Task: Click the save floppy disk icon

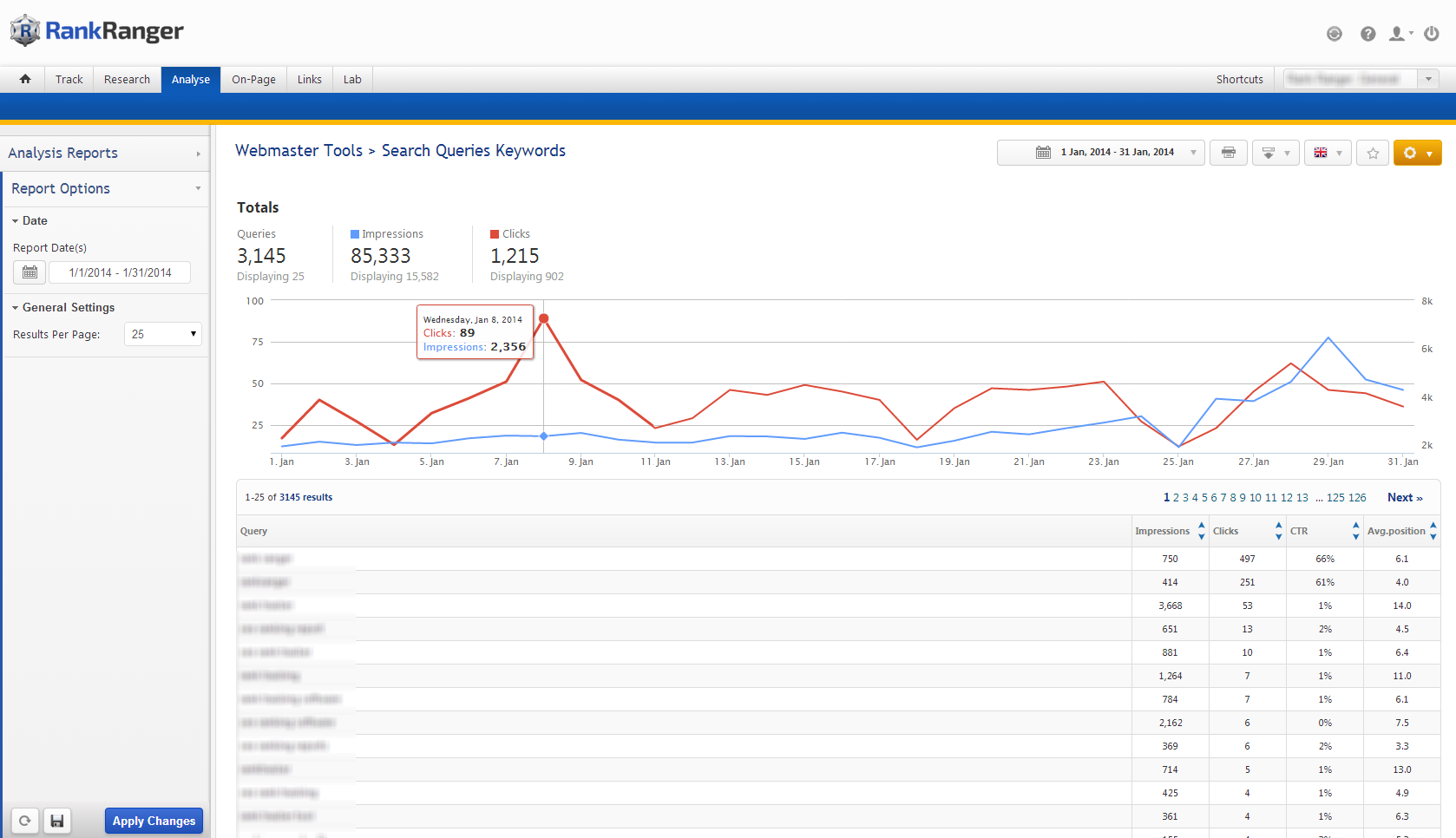Action: pos(57,821)
